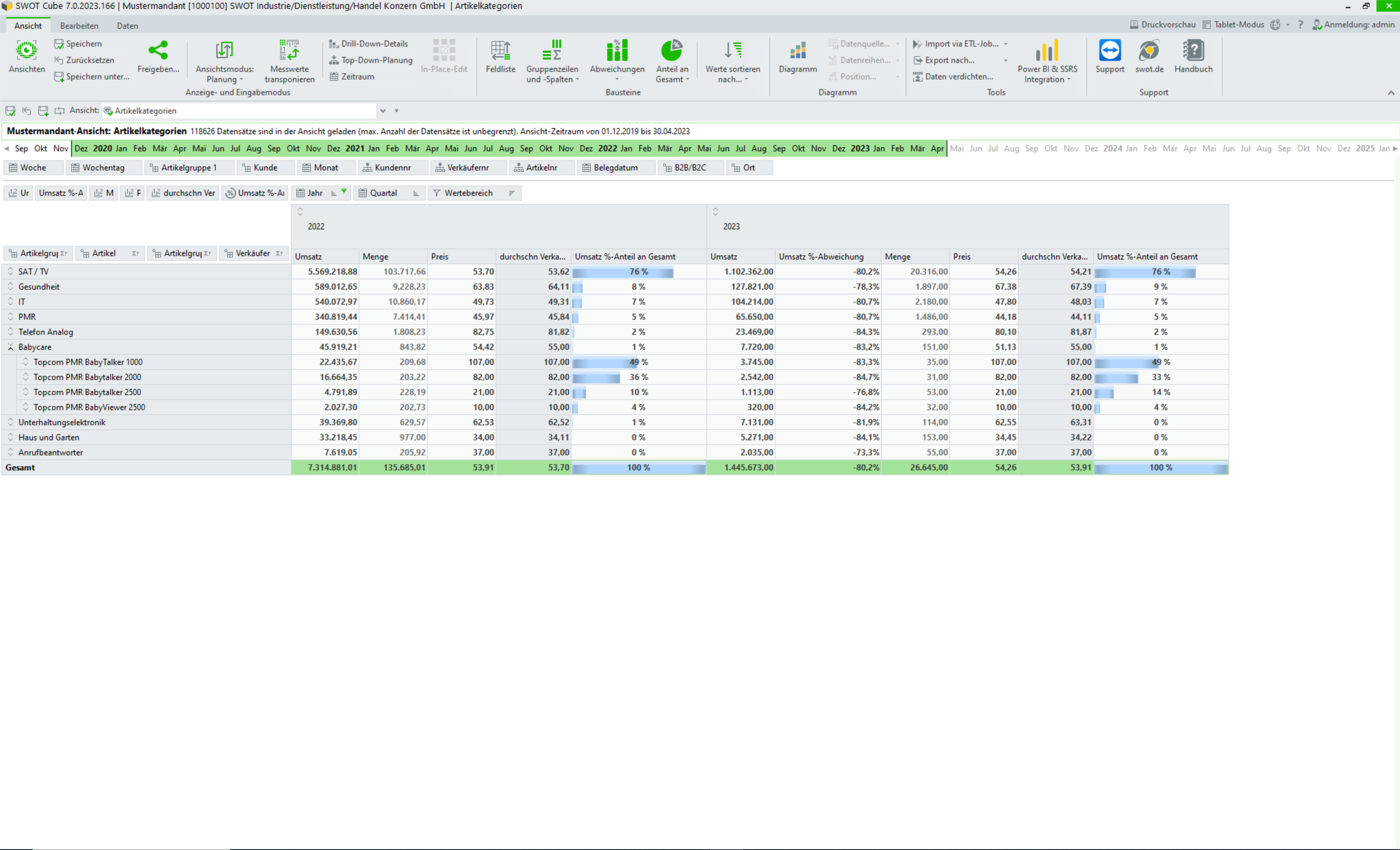Expand the SAT / TV row
Screen dimensions: 1400x850
[x=11, y=272]
